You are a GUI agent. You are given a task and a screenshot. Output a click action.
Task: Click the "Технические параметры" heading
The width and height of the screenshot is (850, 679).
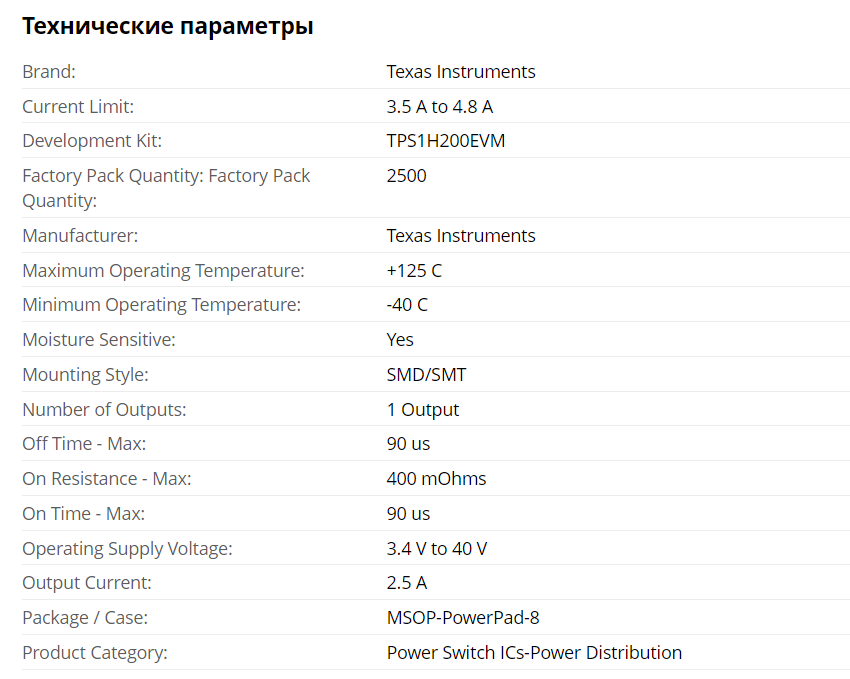coord(167,27)
